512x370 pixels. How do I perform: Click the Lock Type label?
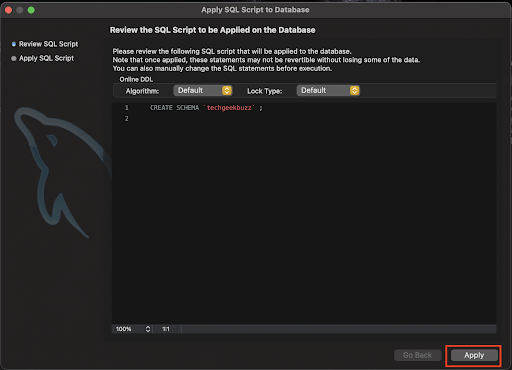[x=264, y=91]
